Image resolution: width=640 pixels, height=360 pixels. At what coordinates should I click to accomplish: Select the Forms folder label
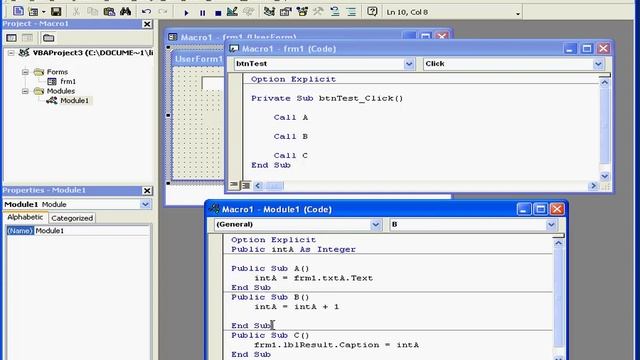point(57,72)
